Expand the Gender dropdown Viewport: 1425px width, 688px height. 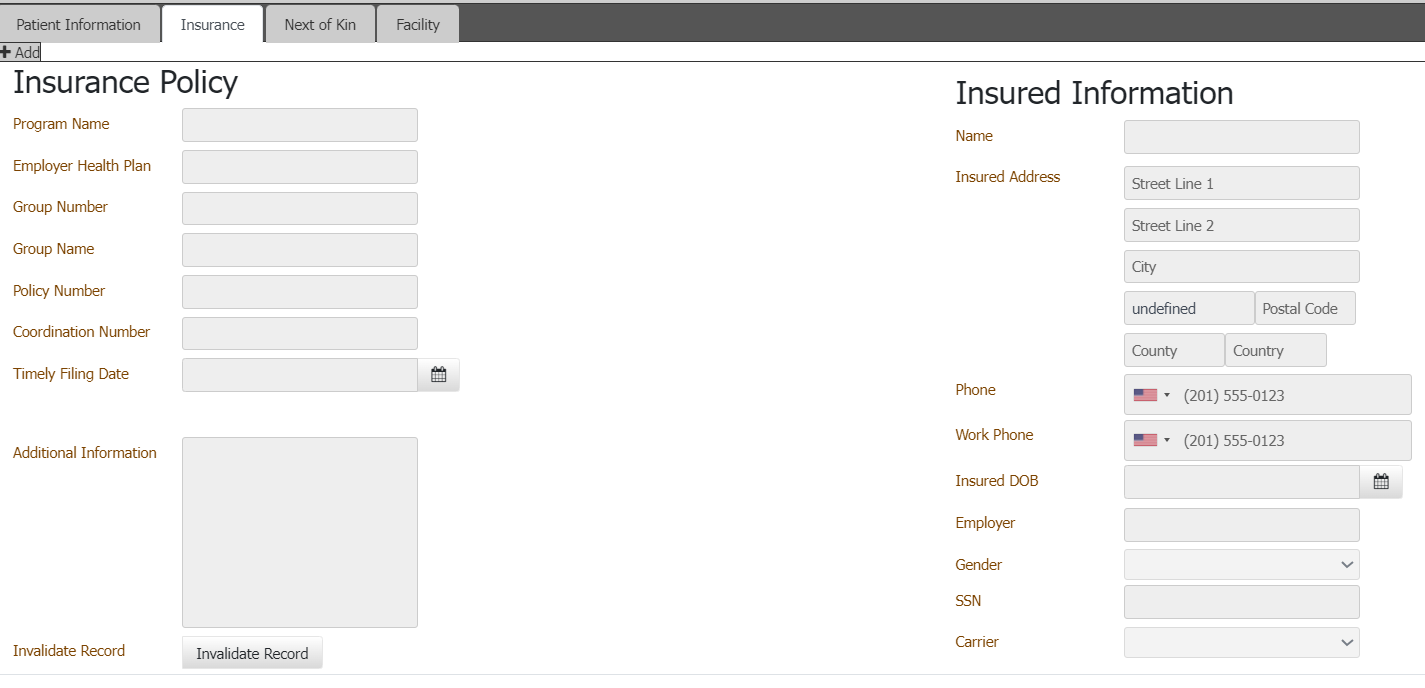[x=1241, y=565]
